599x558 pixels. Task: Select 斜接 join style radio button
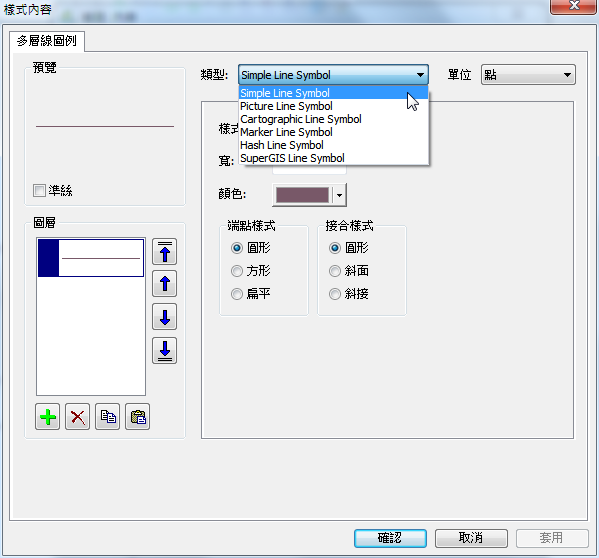[335, 294]
